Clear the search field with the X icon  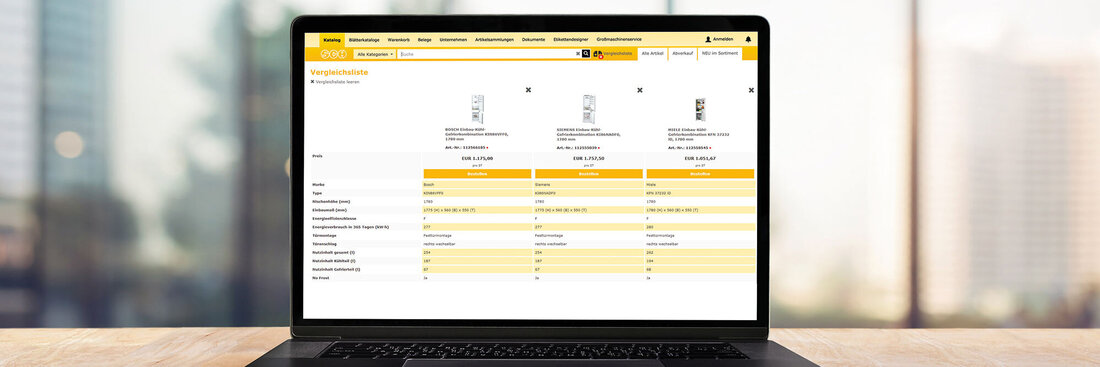pyautogui.click(x=578, y=53)
